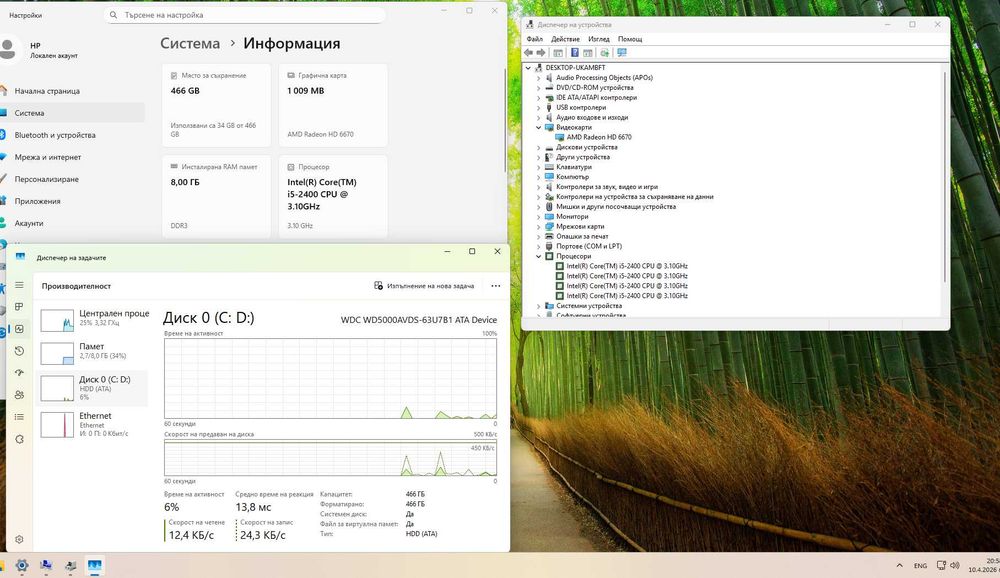
Task: Toggle the console tree icon in Device Manager toolbar
Action: tap(558, 53)
